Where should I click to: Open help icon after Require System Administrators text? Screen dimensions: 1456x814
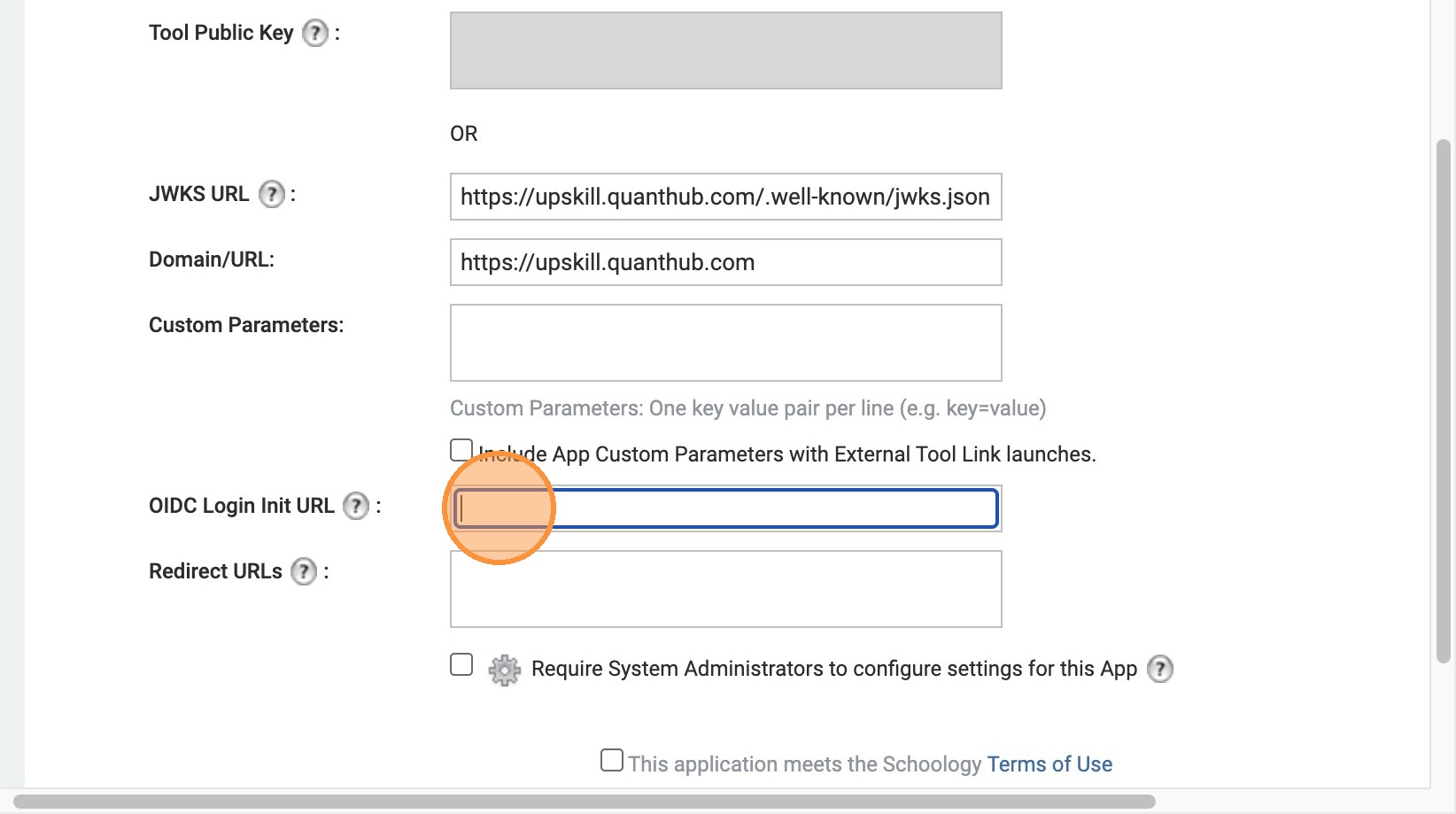1160,670
